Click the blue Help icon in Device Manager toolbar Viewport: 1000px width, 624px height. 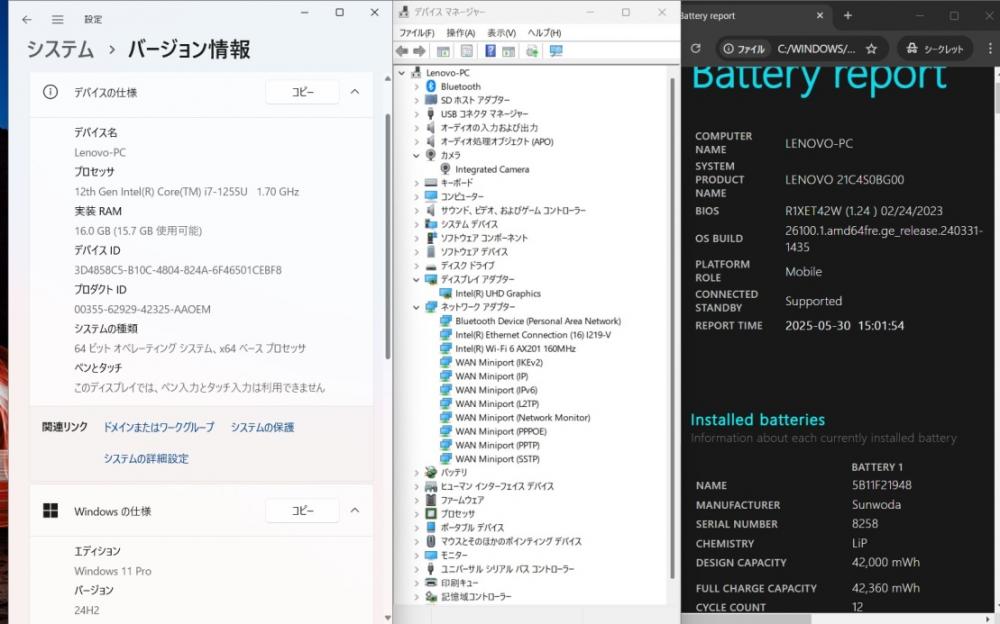pos(490,51)
